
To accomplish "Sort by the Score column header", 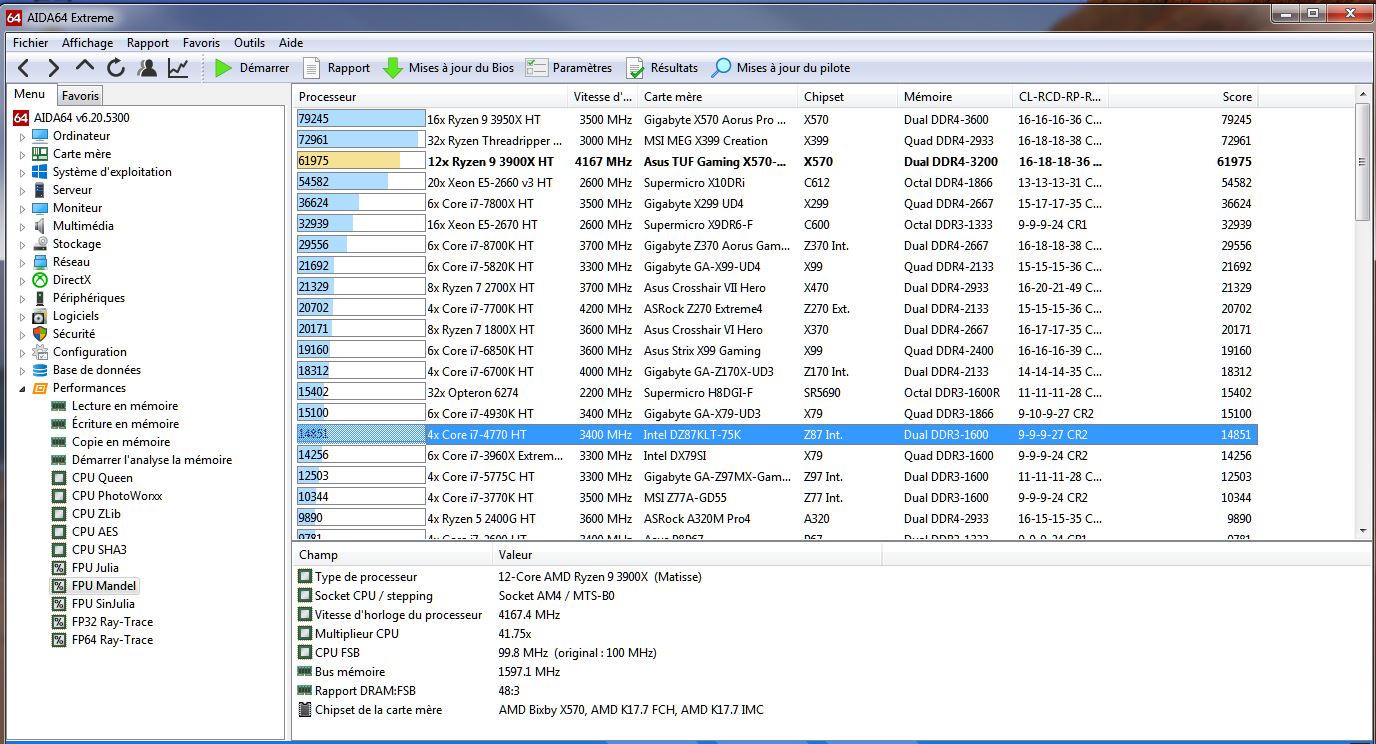I will pos(1182,97).
